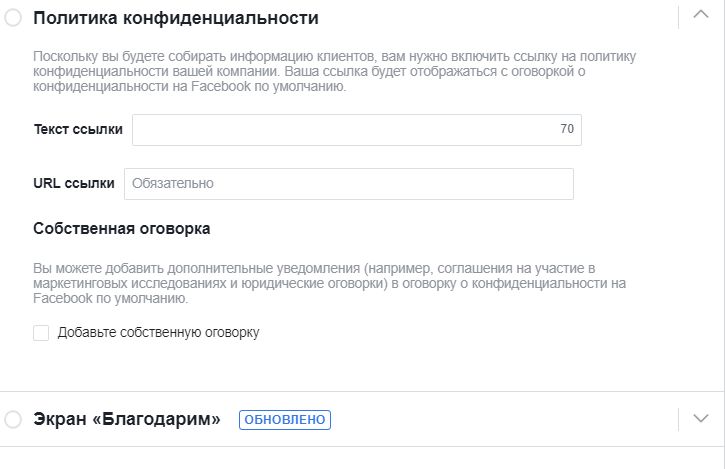Collapse the Политика конфиденциальности section chevron

coord(701,14)
